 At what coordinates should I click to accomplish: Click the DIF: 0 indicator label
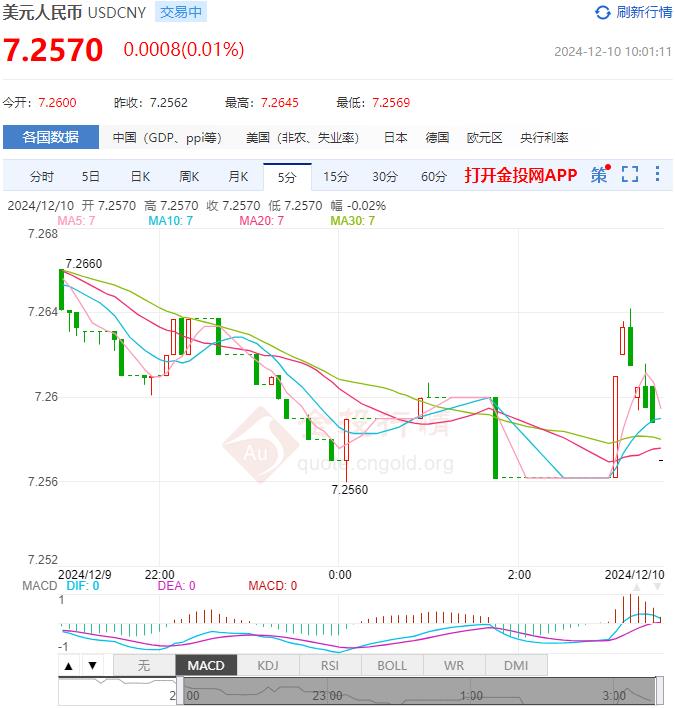83,586
